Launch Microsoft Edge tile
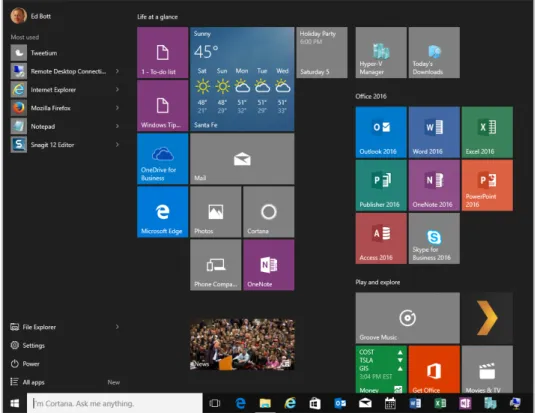 point(163,212)
